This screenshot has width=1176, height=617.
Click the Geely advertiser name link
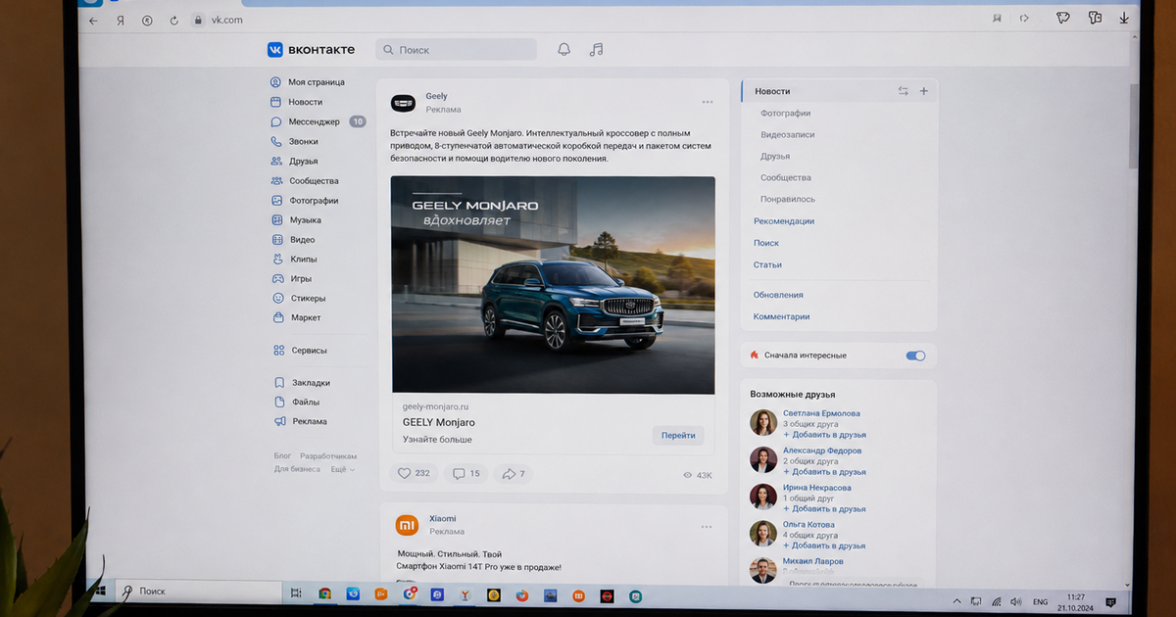click(x=436, y=96)
